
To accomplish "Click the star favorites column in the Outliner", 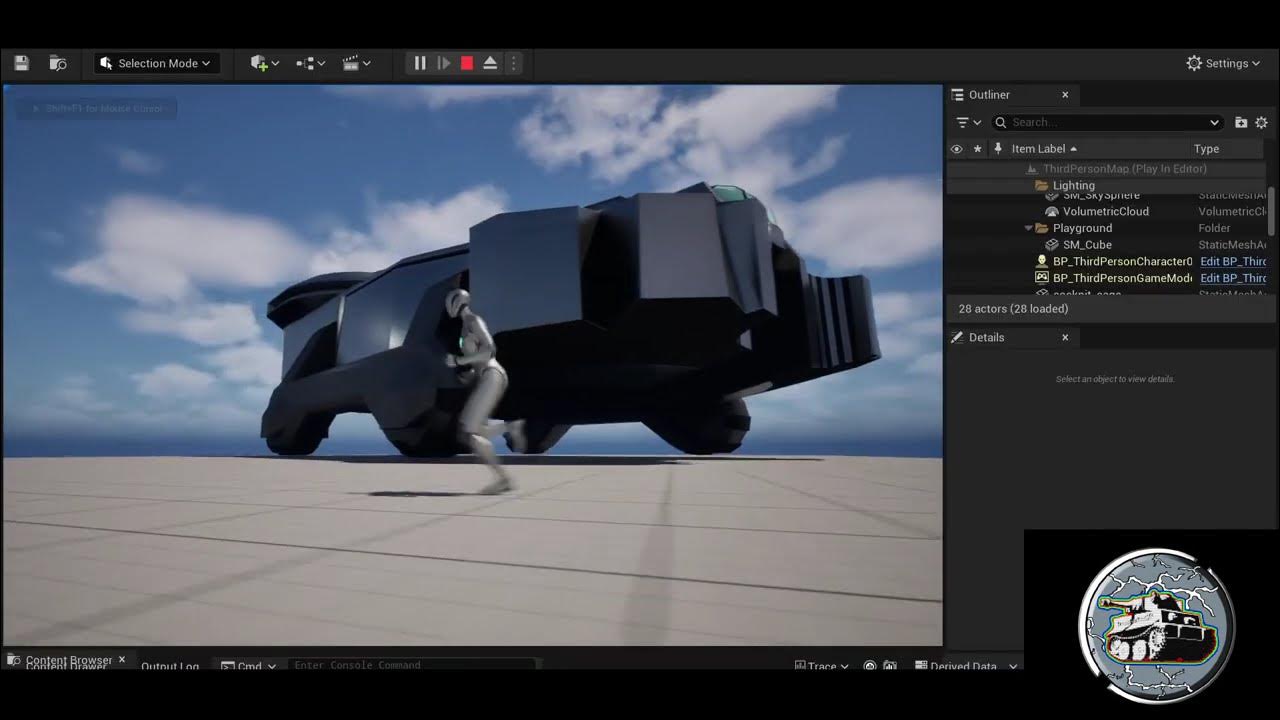I will point(976,148).
